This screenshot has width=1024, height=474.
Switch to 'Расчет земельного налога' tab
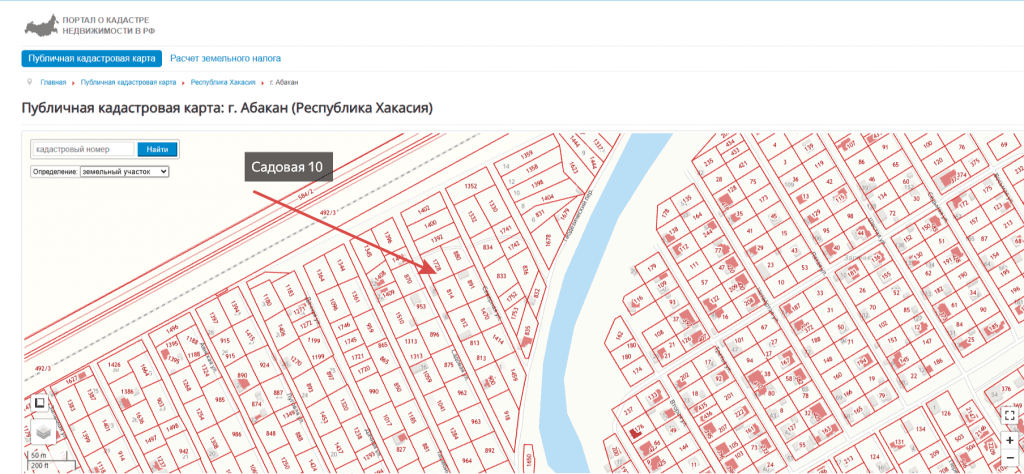click(225, 59)
